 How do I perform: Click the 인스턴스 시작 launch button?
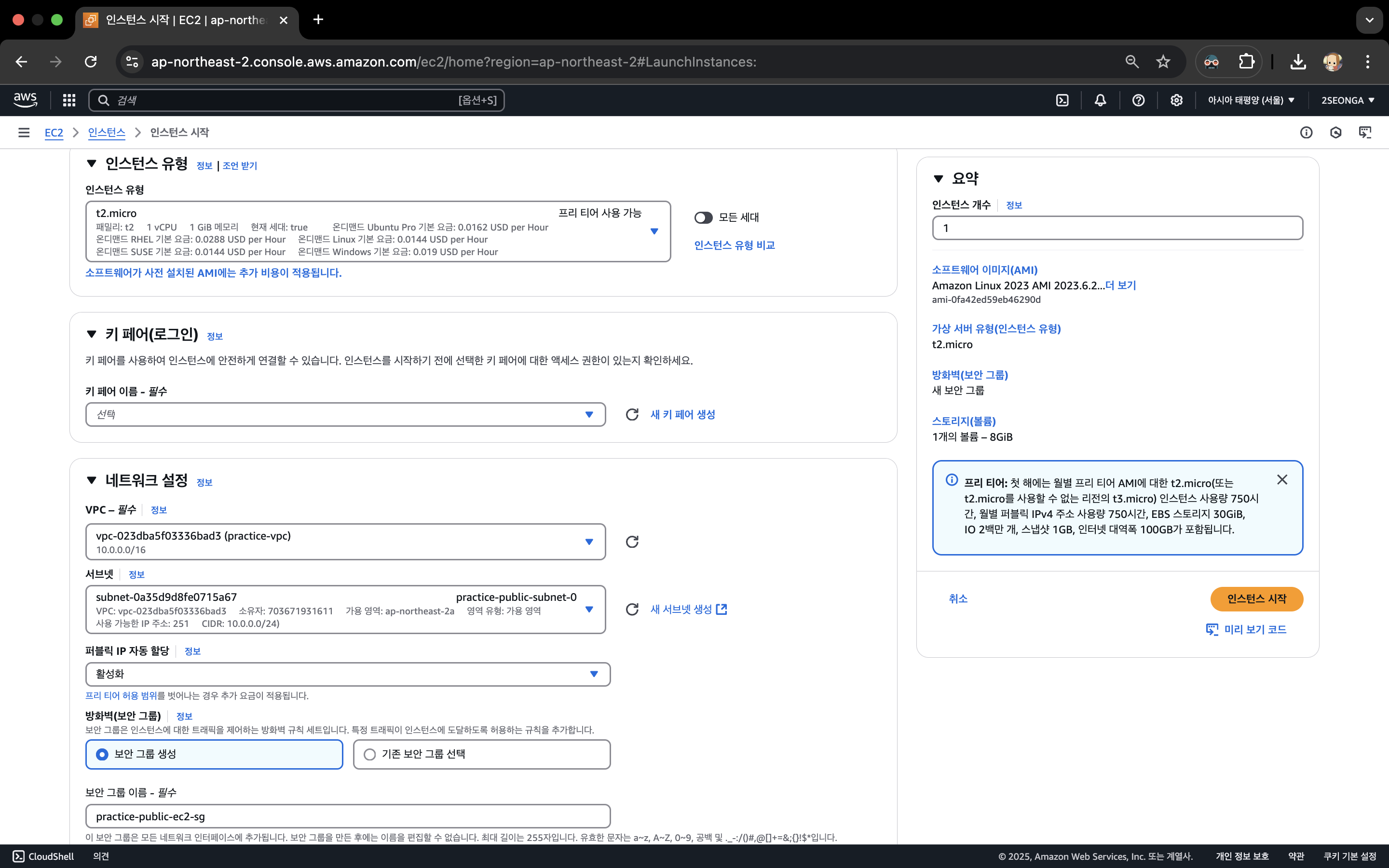click(x=1256, y=599)
